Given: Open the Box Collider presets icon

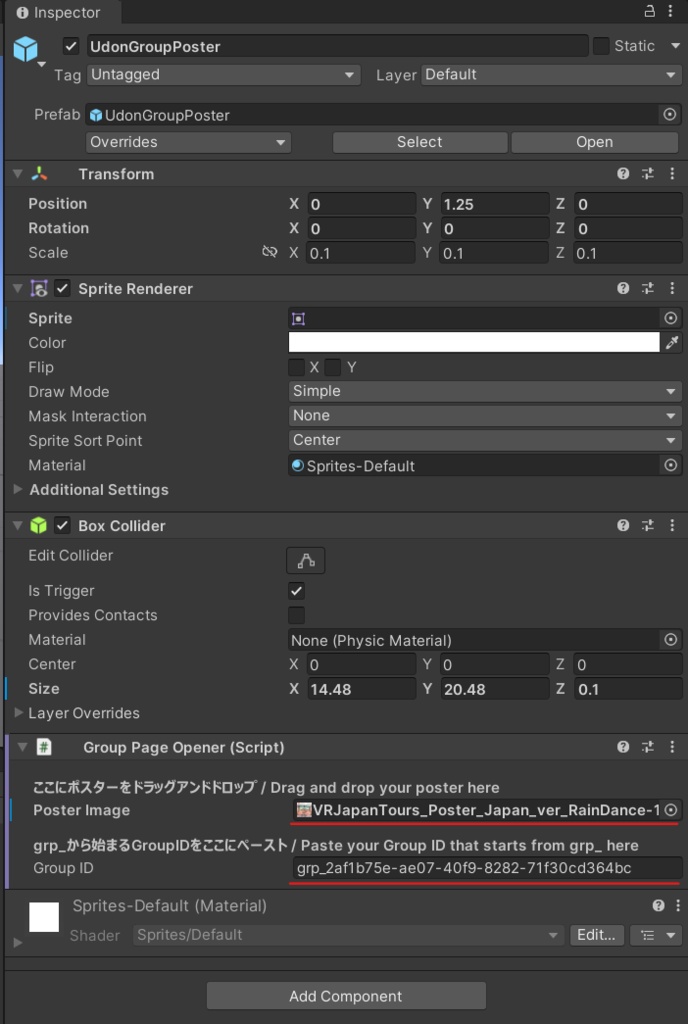Looking at the screenshot, I should (648, 525).
